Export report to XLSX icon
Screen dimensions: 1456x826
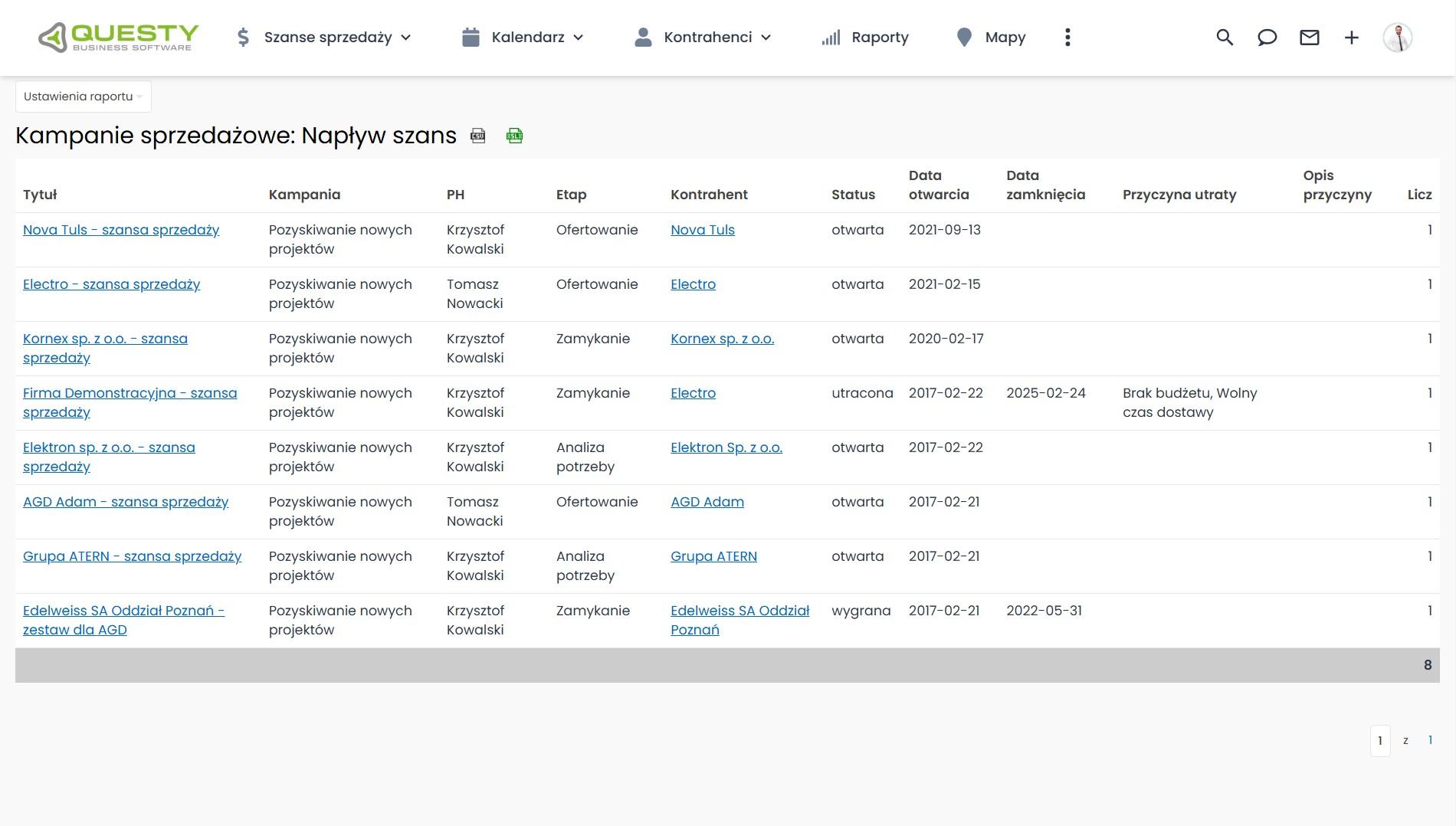(515, 136)
